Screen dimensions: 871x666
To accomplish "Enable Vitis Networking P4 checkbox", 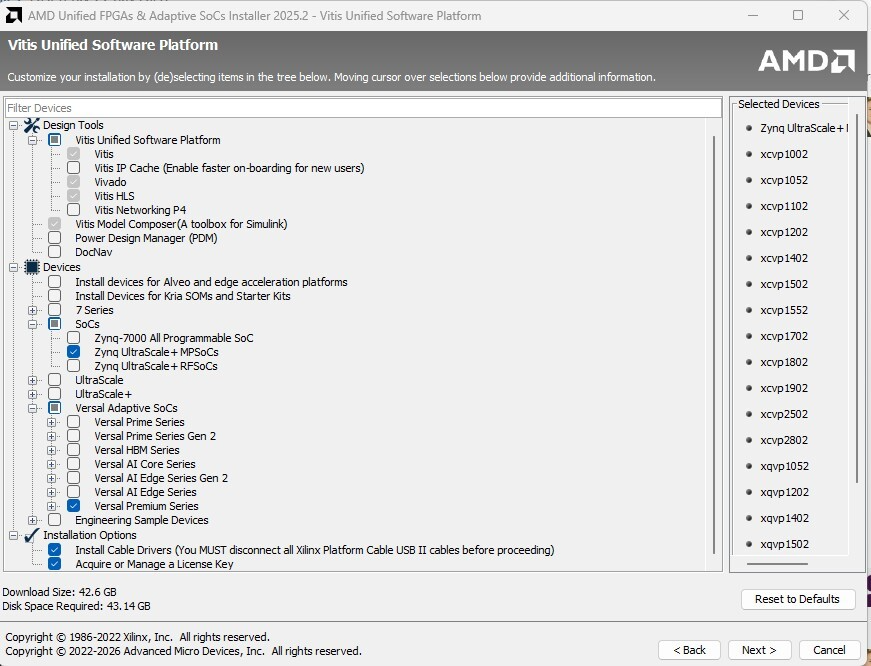I will 73,210.
